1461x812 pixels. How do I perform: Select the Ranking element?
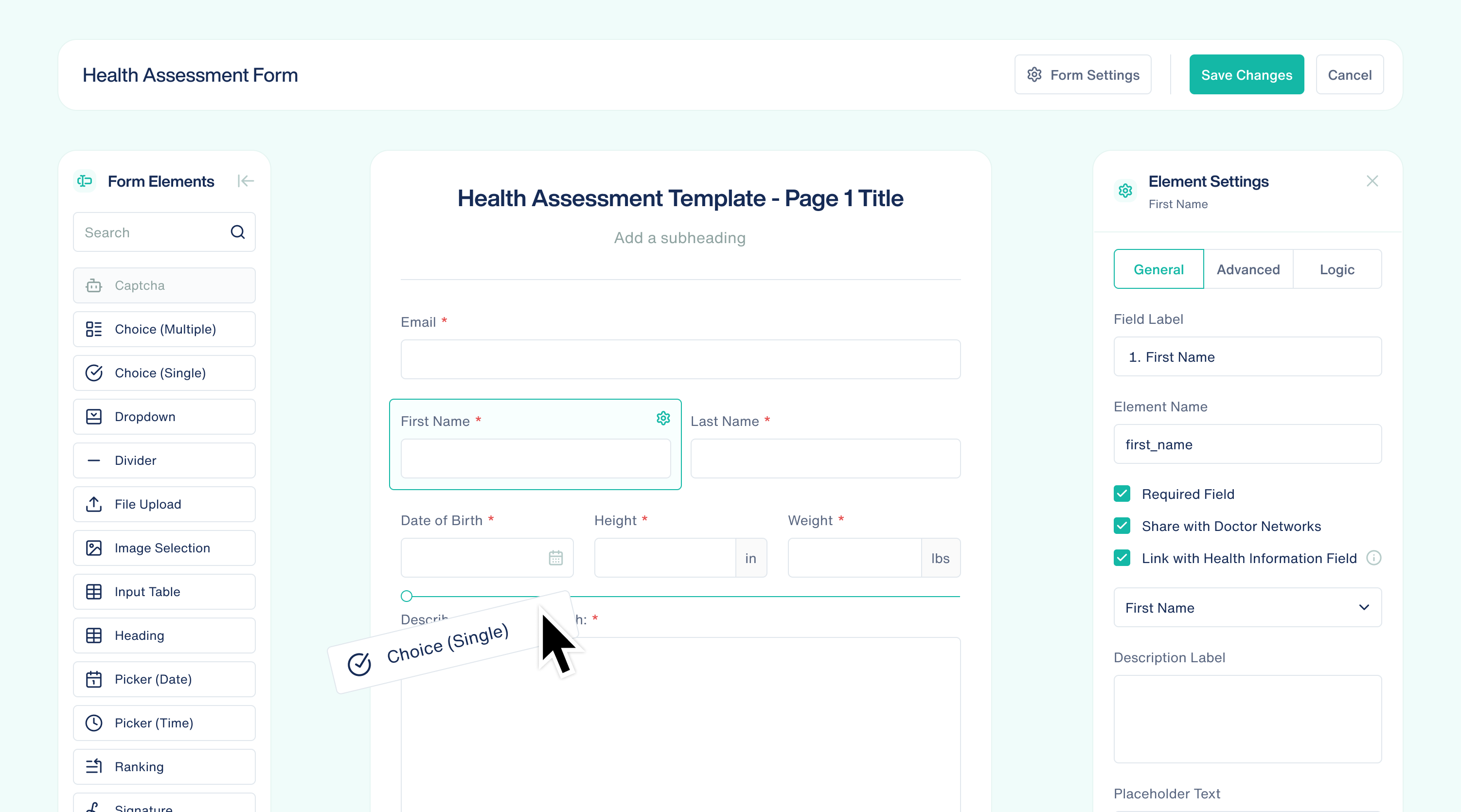(x=164, y=767)
